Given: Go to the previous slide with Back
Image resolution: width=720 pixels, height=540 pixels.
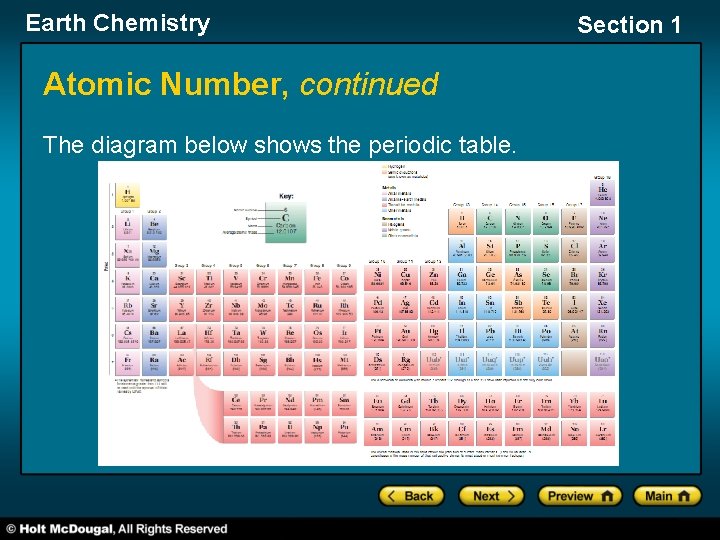Looking at the screenshot, I should [x=411, y=496].
